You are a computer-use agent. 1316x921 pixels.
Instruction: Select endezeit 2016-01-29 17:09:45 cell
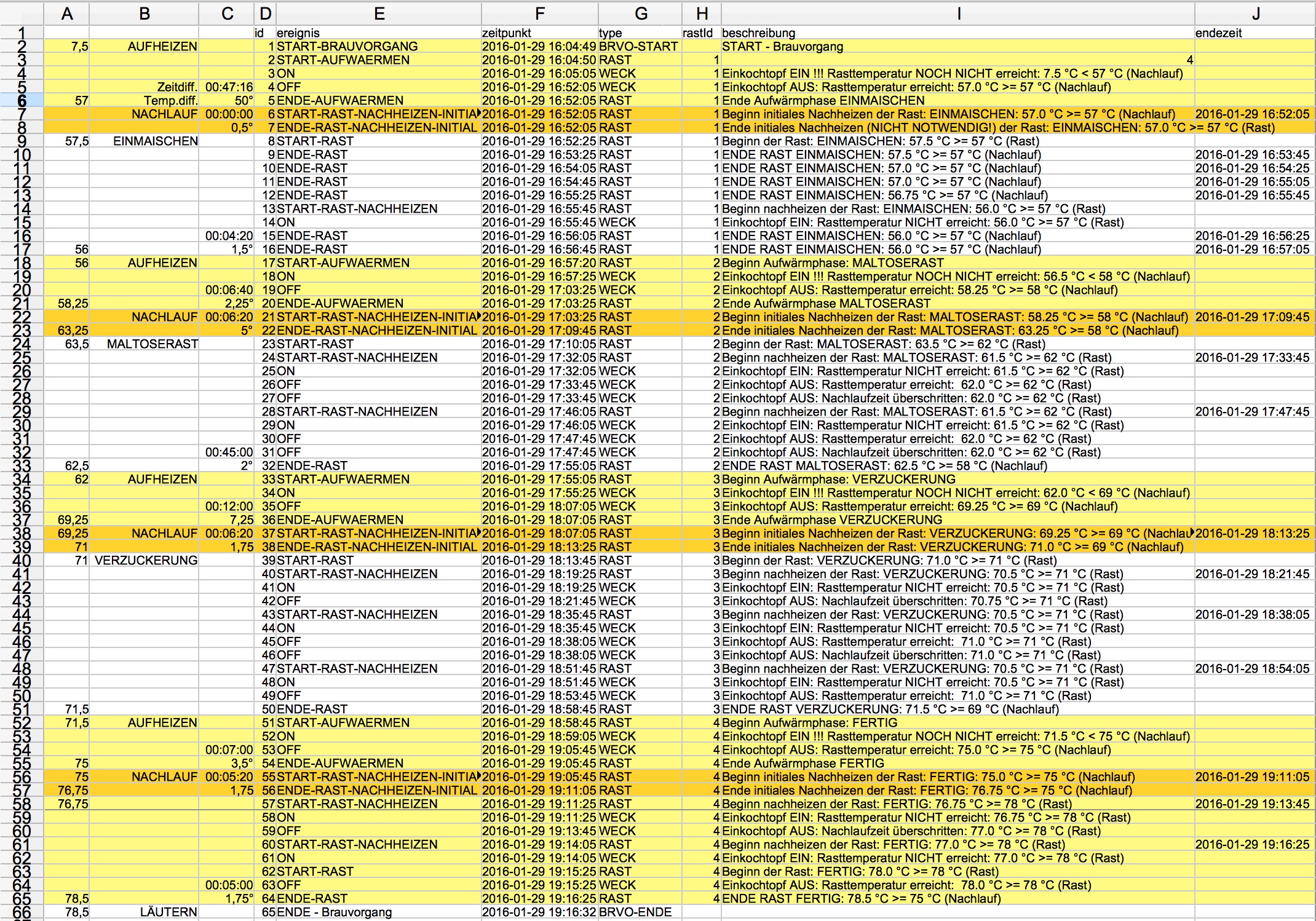(1255, 317)
